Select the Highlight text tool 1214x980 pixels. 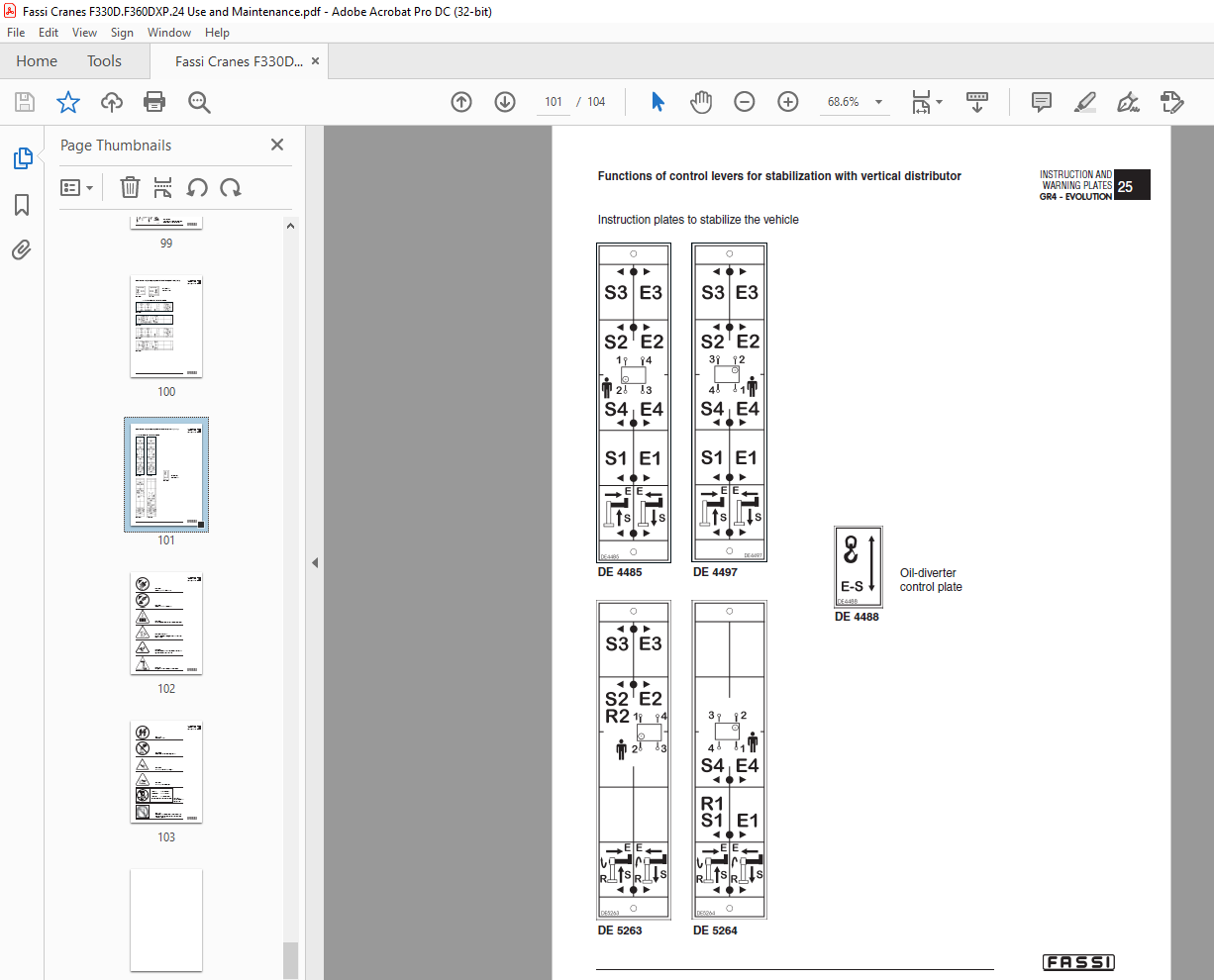1085,102
